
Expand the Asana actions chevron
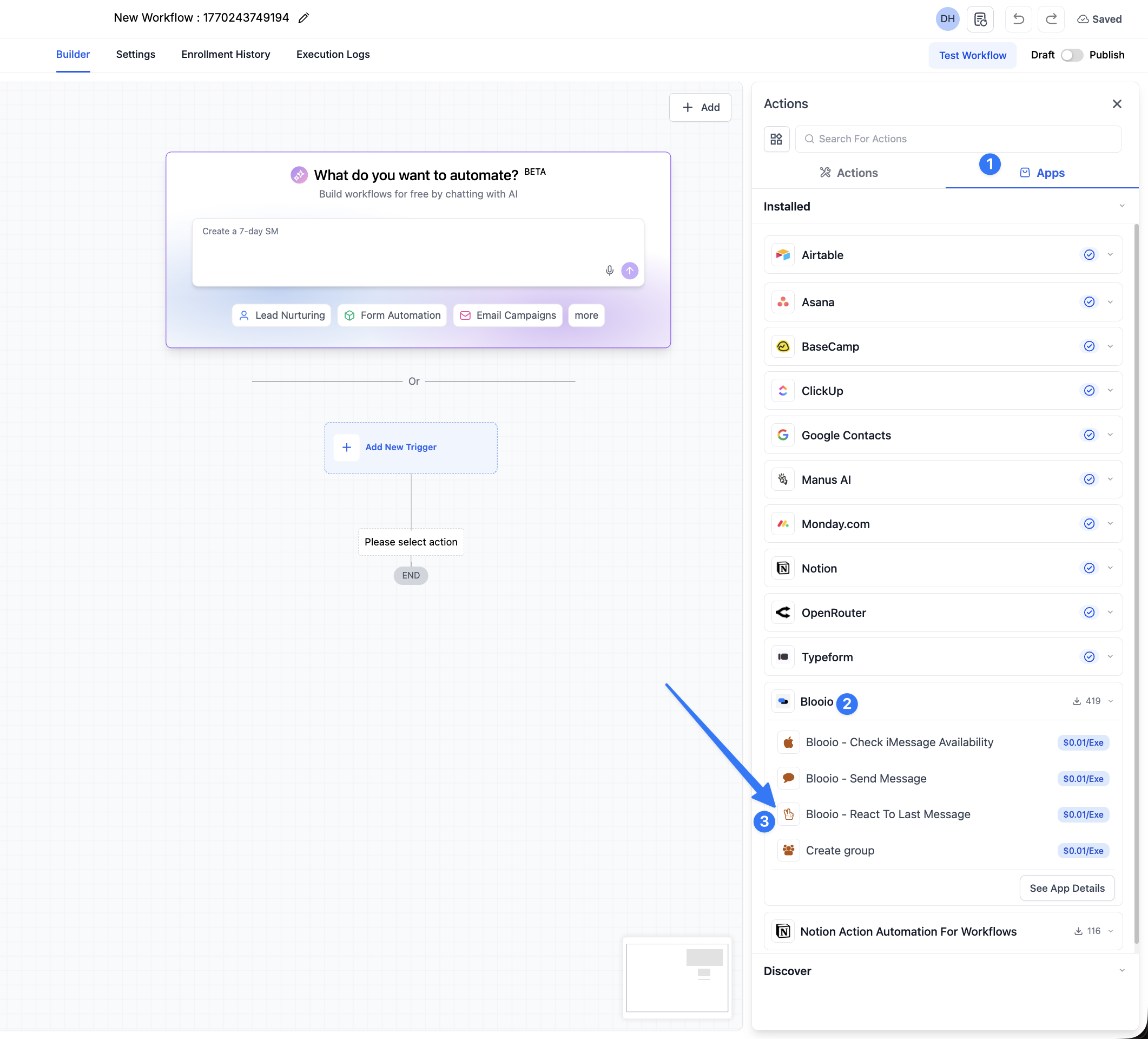click(x=1110, y=302)
